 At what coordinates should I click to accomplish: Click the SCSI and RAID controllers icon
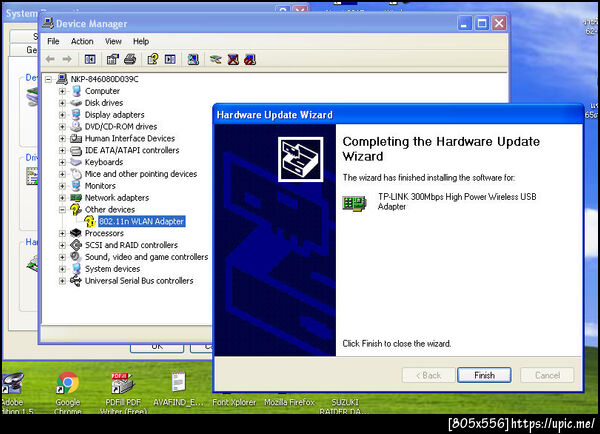(76, 245)
